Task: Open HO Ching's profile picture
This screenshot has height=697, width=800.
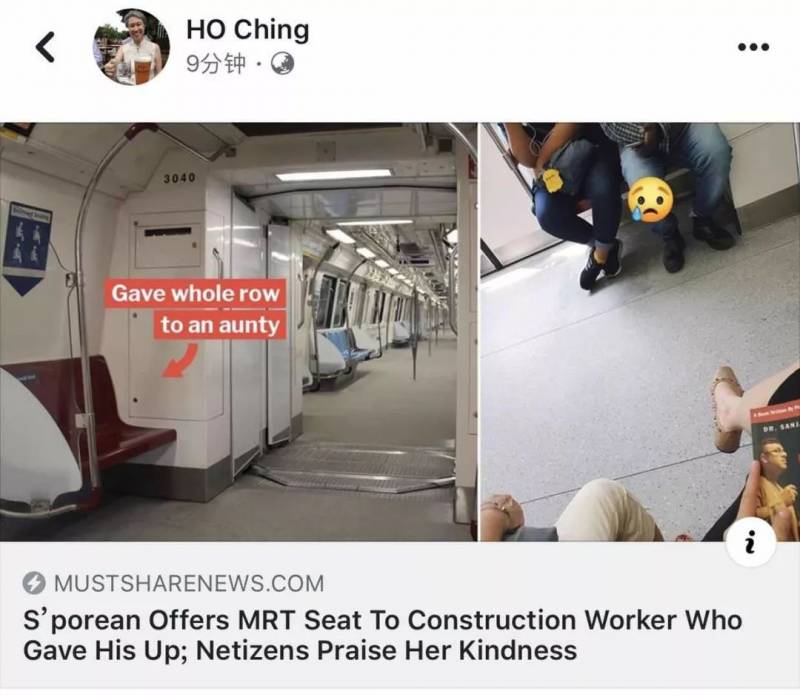Action: point(131,47)
